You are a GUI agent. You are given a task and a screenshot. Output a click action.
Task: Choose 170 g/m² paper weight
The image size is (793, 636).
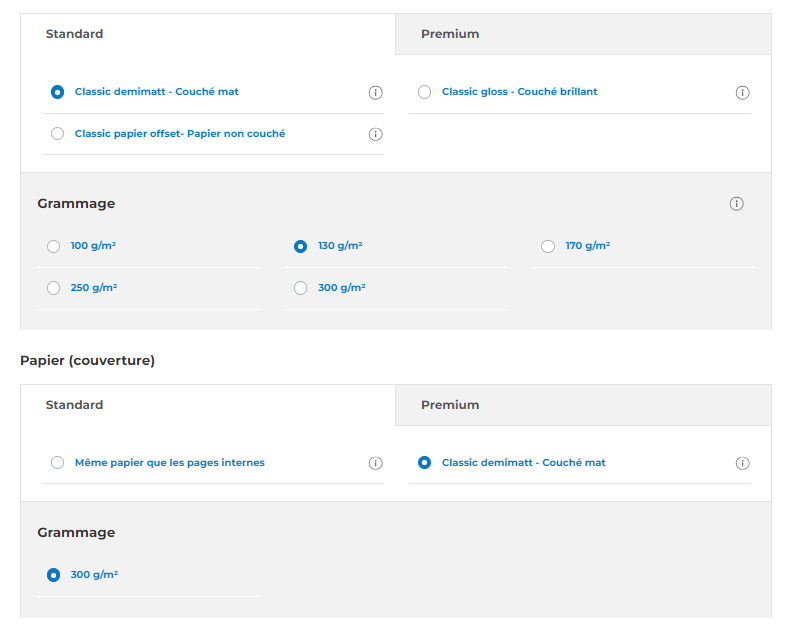548,246
